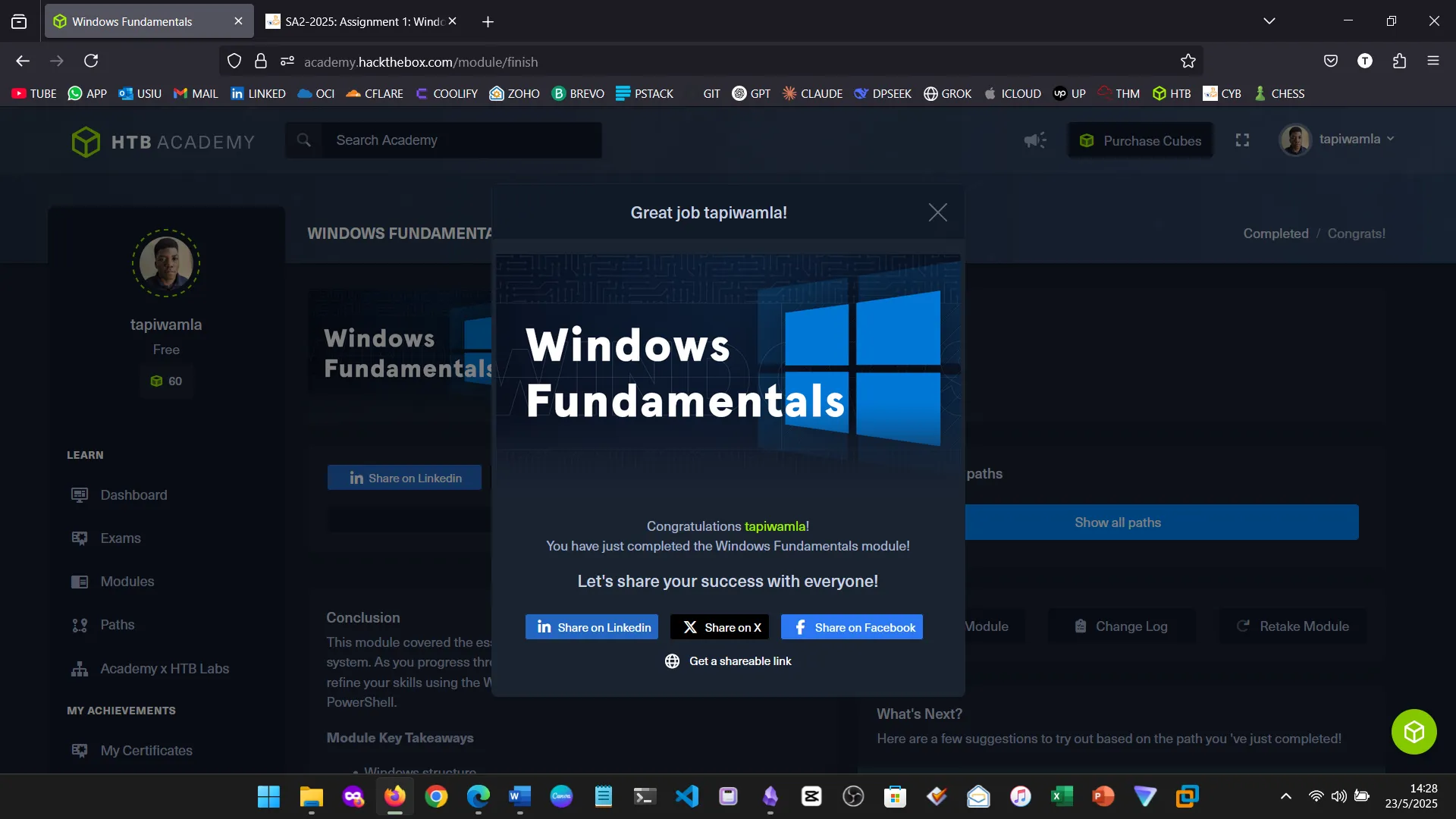Open the Dashboard sidebar item
1456x819 pixels.
[x=133, y=495]
